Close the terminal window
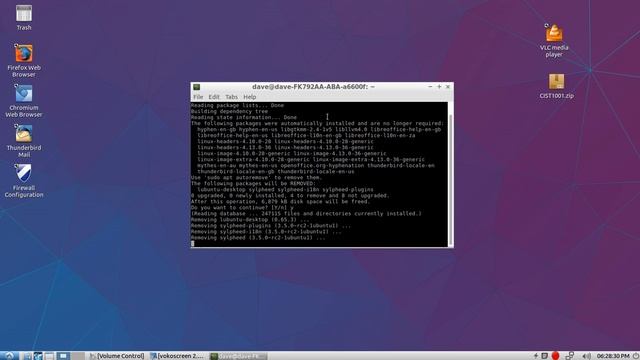Image resolution: width=640 pixels, height=360 pixels. [x=448, y=87]
